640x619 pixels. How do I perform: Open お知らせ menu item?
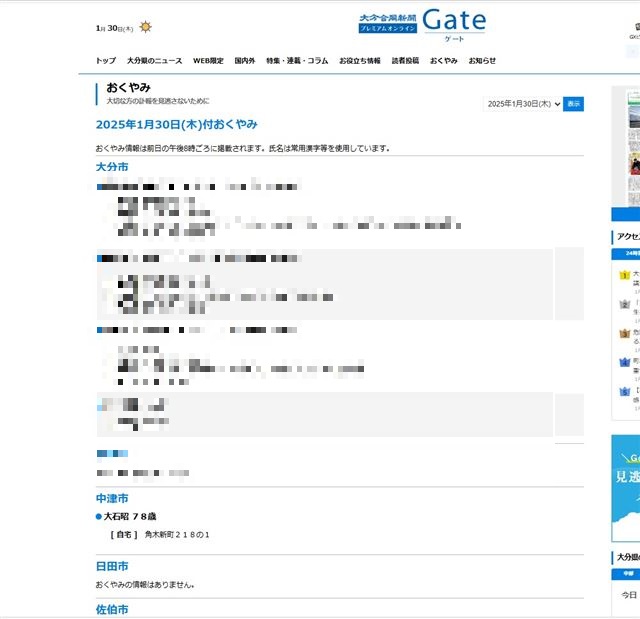(x=482, y=61)
